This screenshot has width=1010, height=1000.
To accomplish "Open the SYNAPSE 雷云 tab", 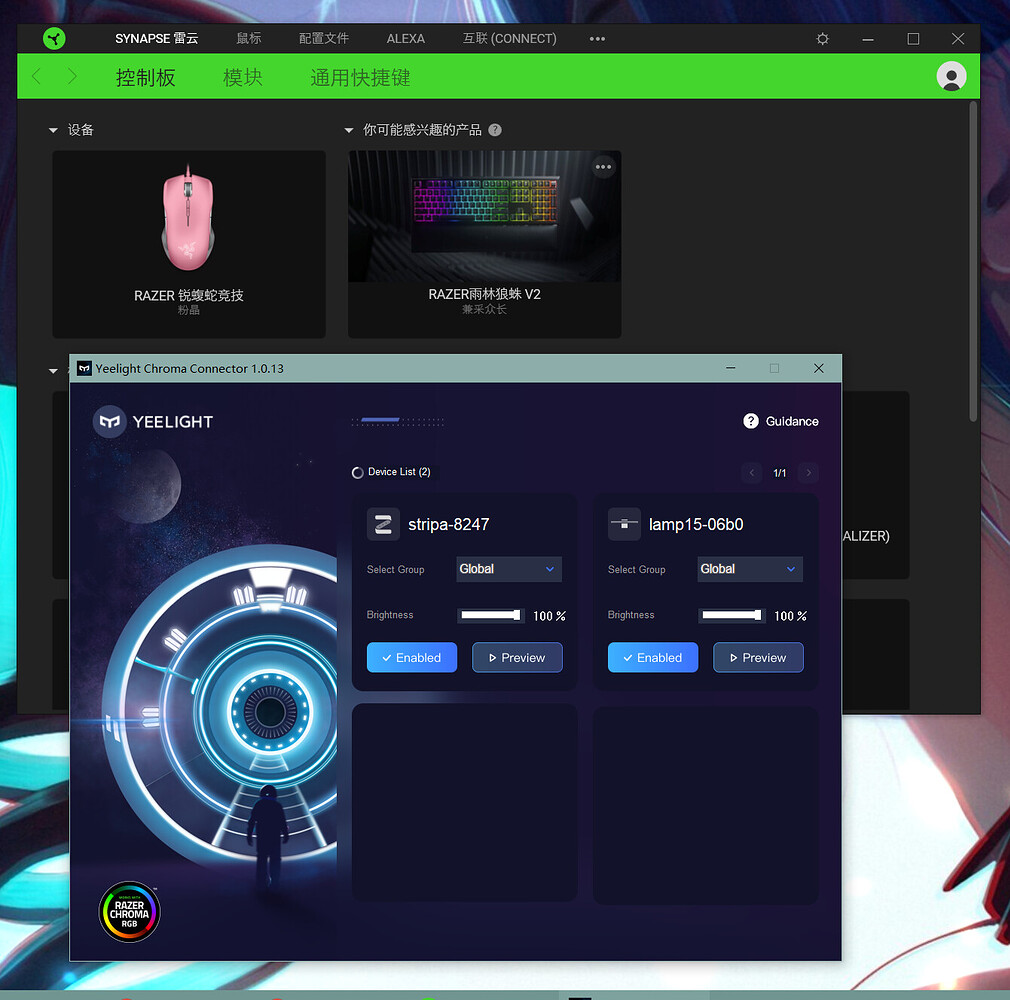I will click(157, 39).
